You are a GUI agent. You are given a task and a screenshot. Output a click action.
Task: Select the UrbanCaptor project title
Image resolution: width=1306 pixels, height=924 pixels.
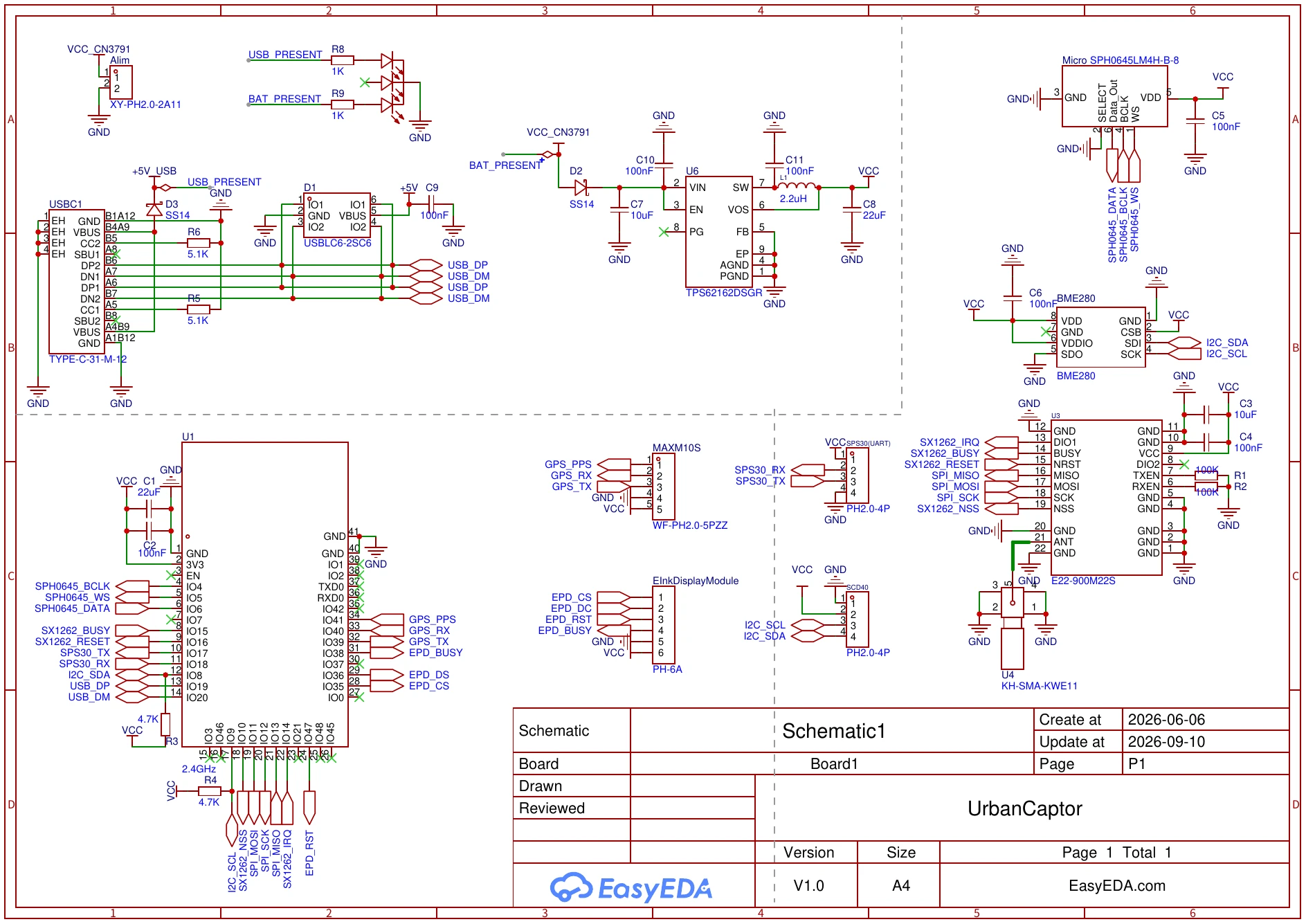click(1024, 808)
